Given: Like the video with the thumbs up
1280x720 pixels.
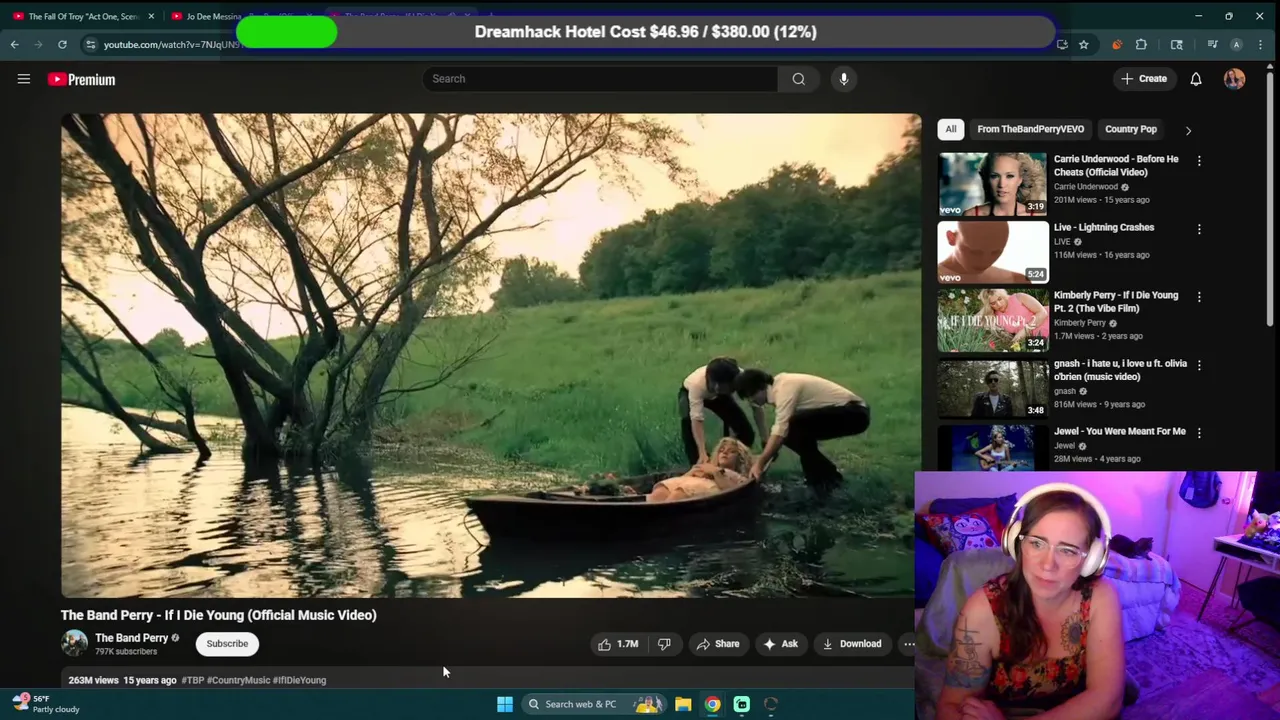Looking at the screenshot, I should click(x=618, y=644).
